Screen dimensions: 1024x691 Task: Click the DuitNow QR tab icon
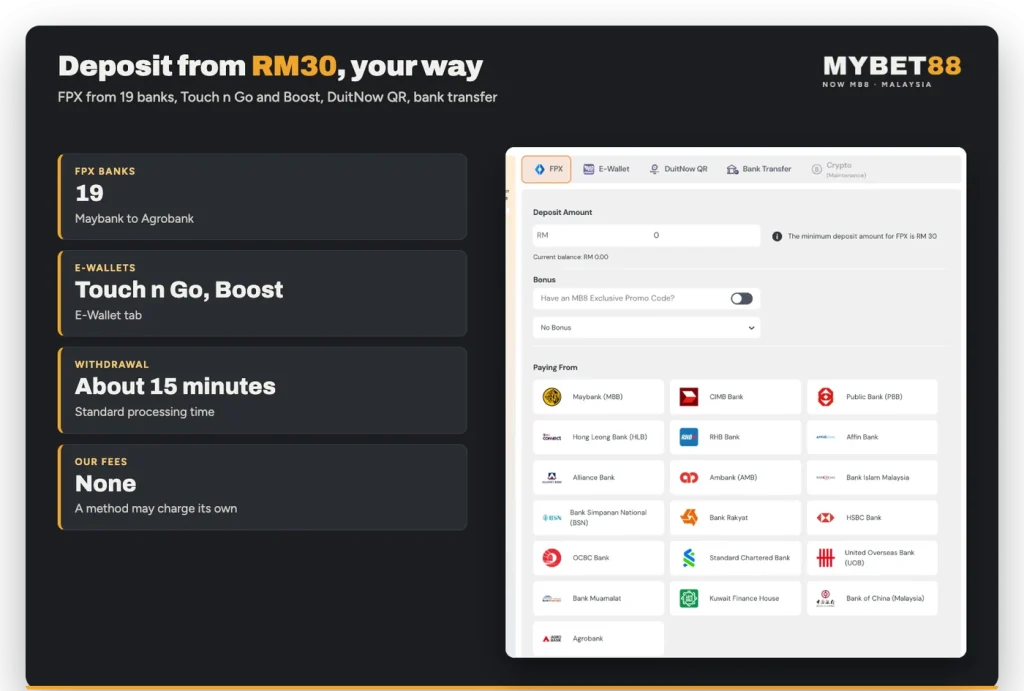(654, 169)
